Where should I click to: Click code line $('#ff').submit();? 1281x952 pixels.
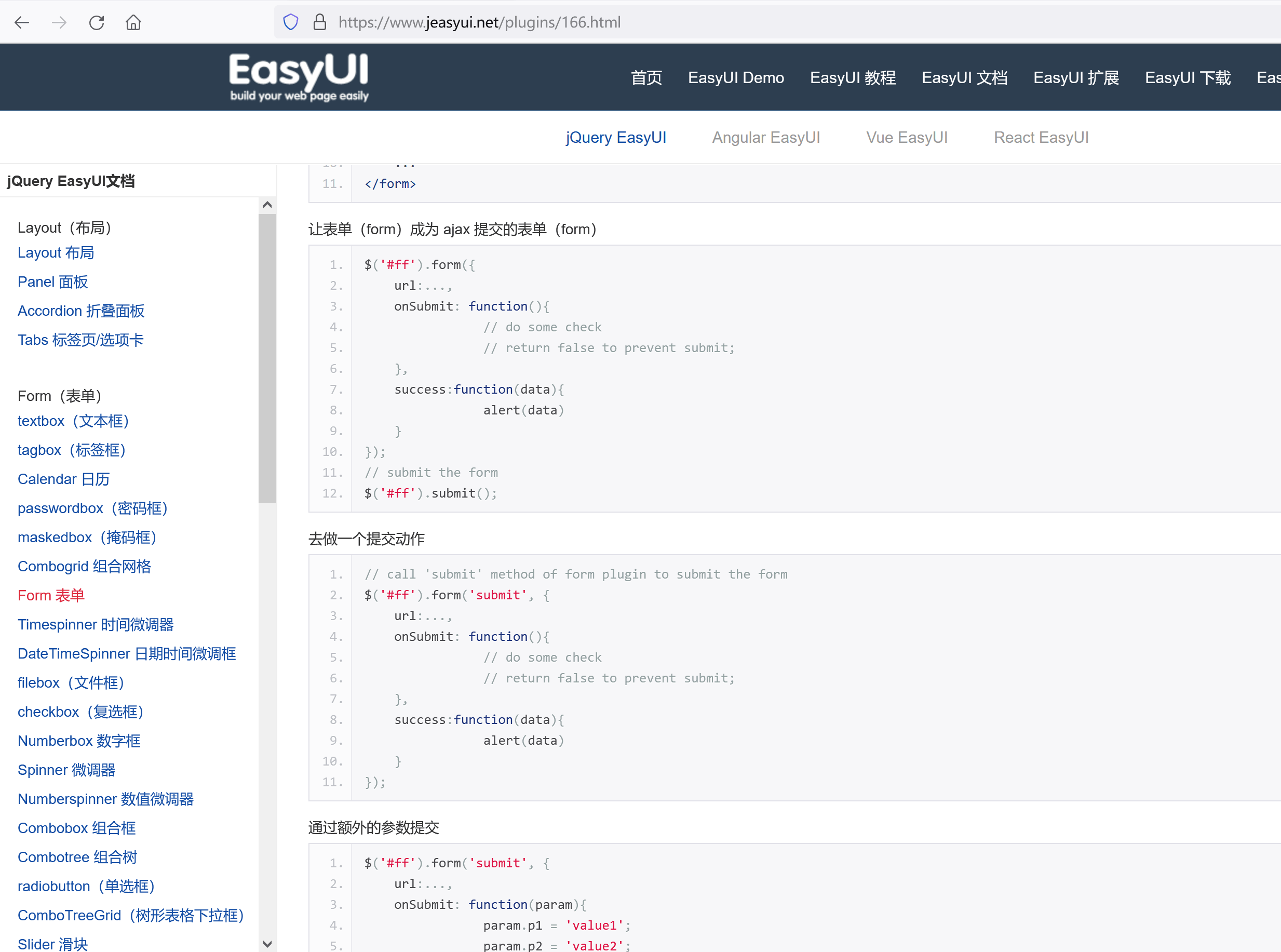coord(430,493)
